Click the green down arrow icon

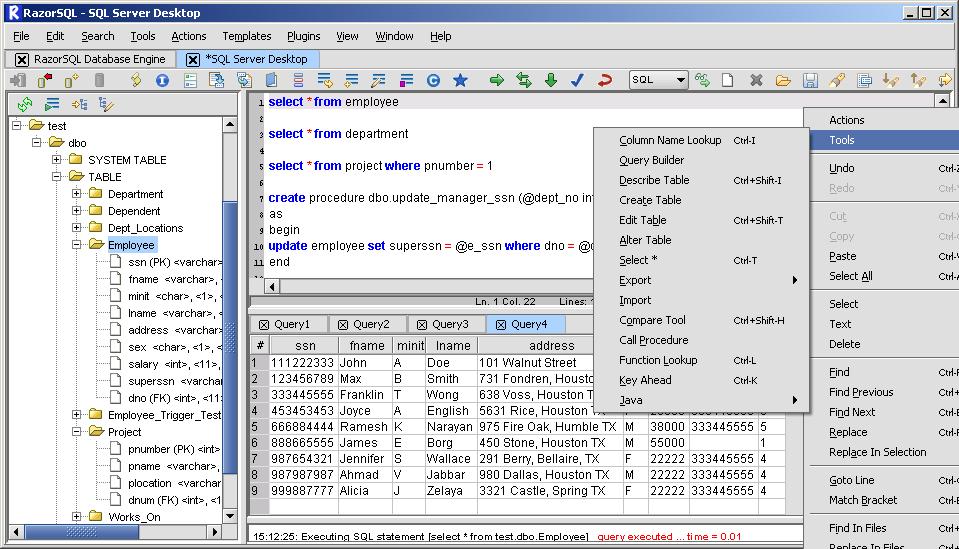click(x=550, y=80)
